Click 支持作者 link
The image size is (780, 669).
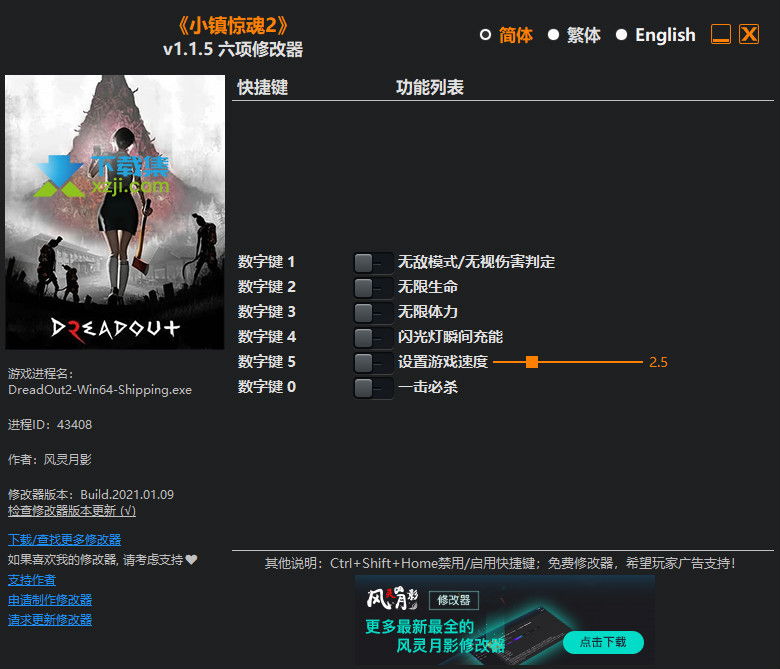[32, 580]
